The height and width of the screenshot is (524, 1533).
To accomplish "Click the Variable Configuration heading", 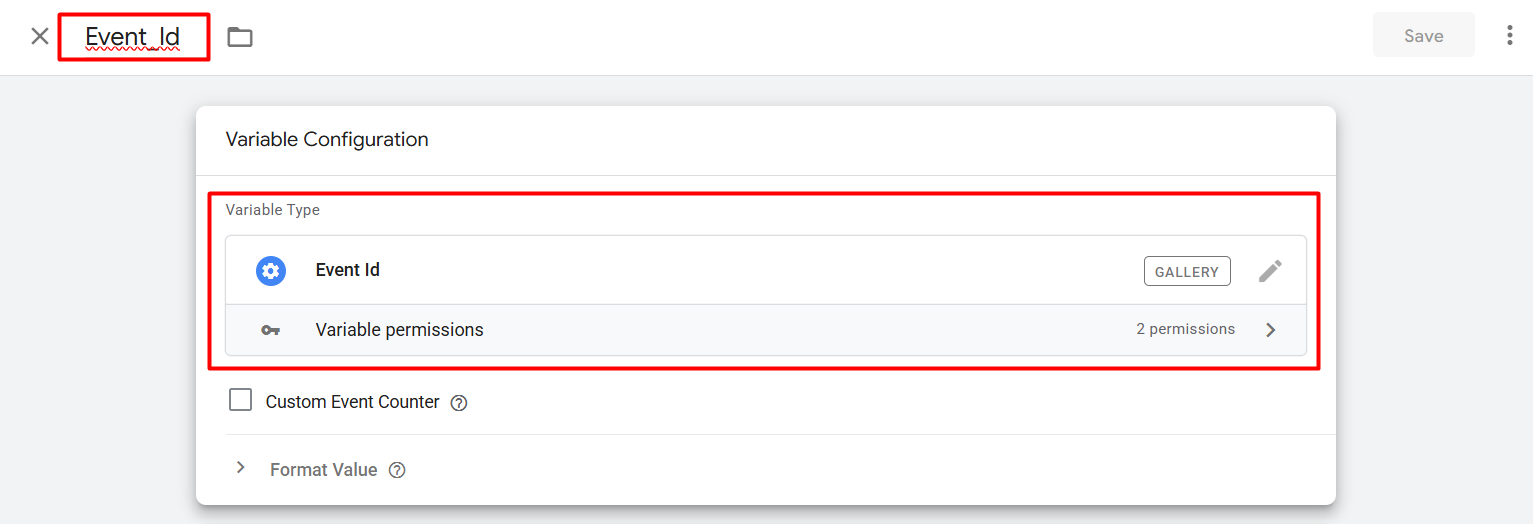I will click(327, 140).
